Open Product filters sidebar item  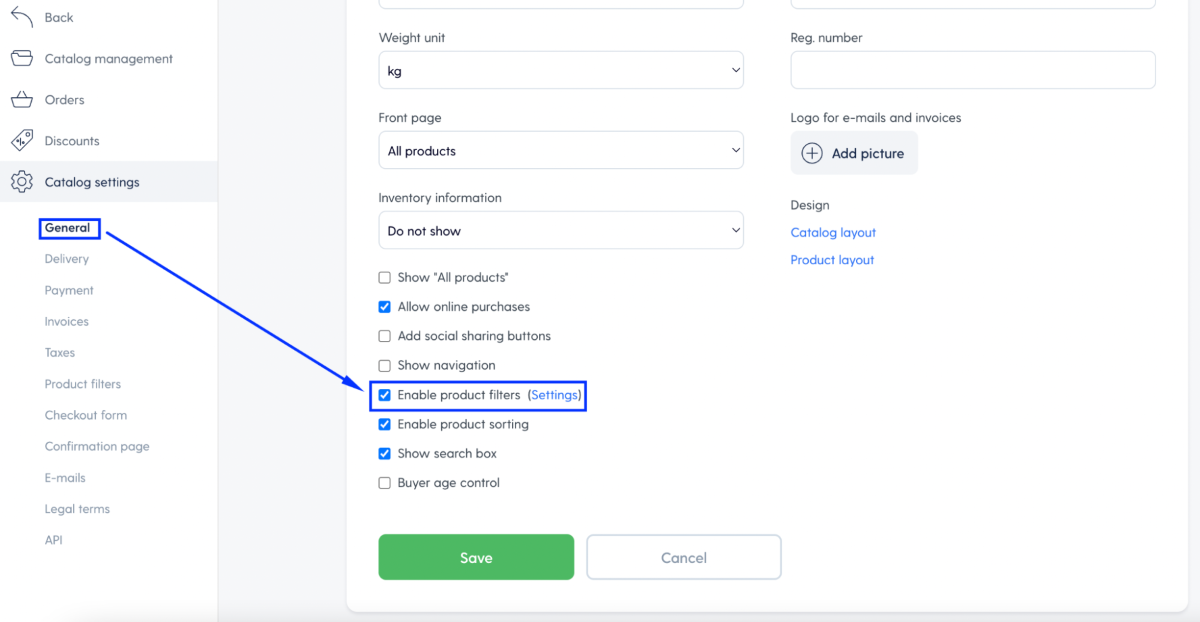[x=83, y=384]
